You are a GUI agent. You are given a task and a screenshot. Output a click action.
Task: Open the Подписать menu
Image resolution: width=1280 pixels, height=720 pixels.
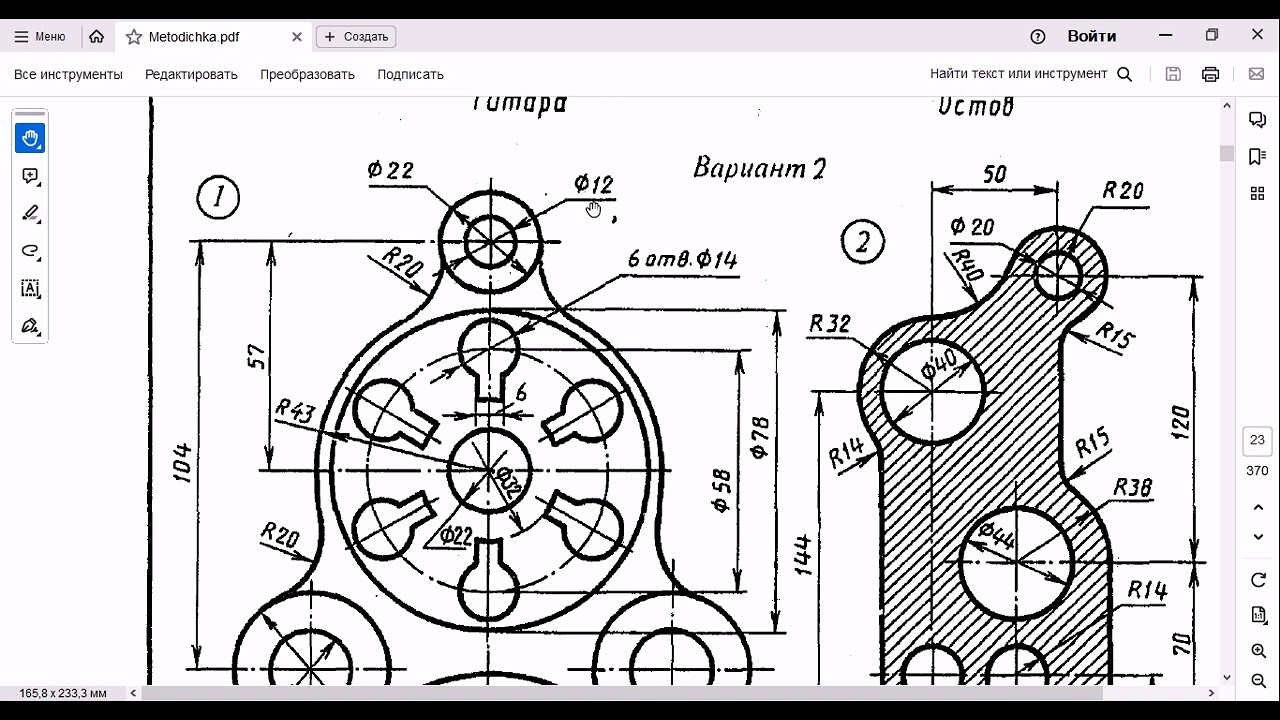click(410, 74)
